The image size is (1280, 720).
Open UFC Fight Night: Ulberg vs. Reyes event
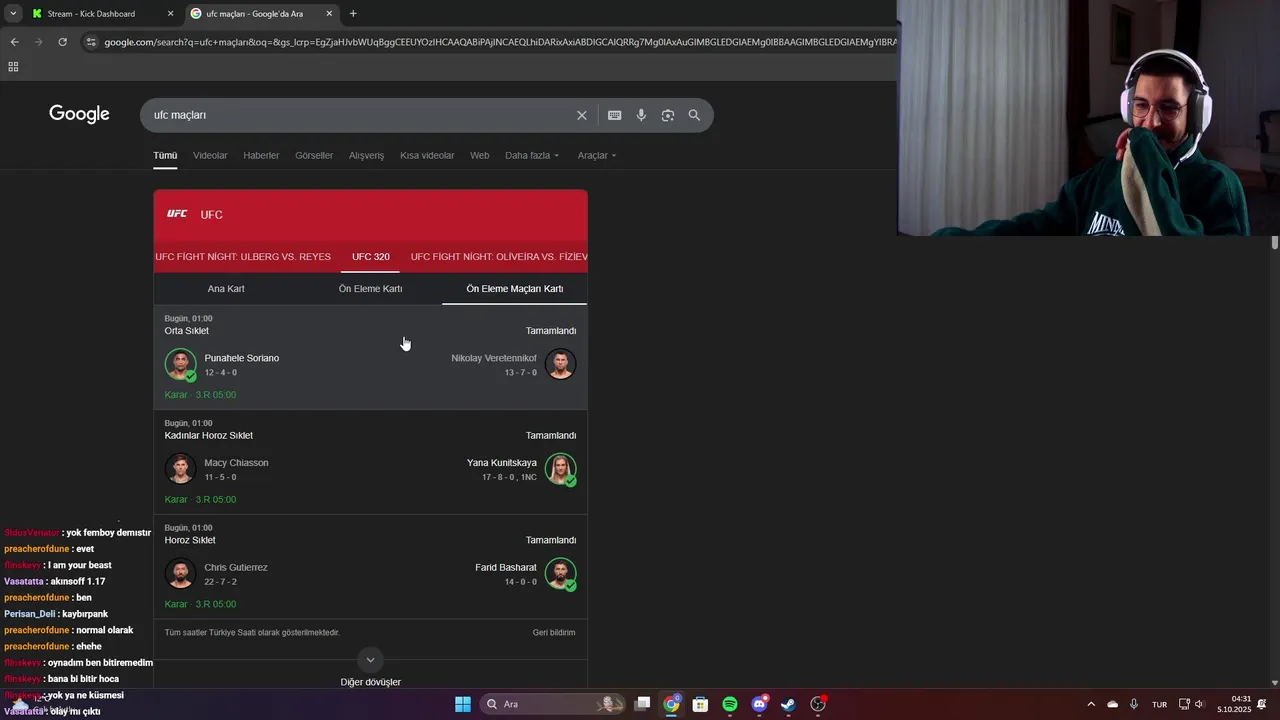pos(243,257)
